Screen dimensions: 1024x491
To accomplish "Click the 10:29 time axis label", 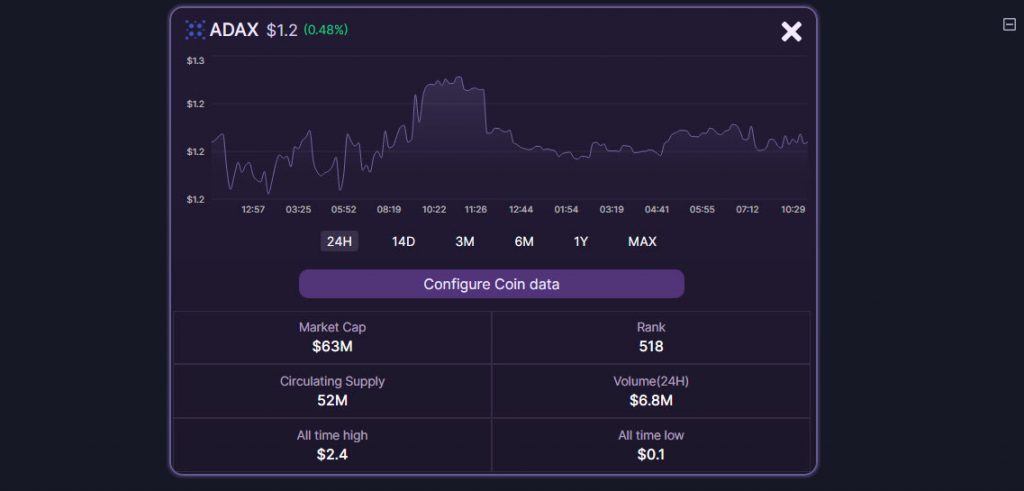I will coord(793,210).
